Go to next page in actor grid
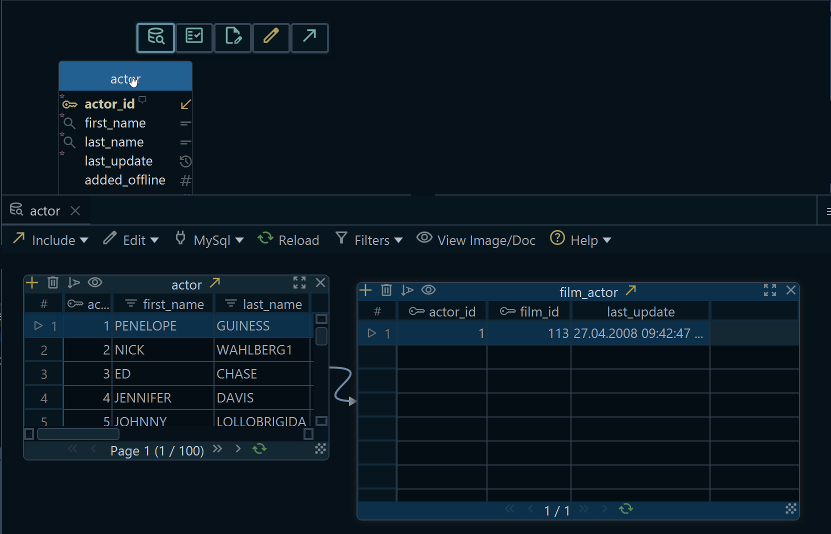This screenshot has width=831, height=534. 238,449
